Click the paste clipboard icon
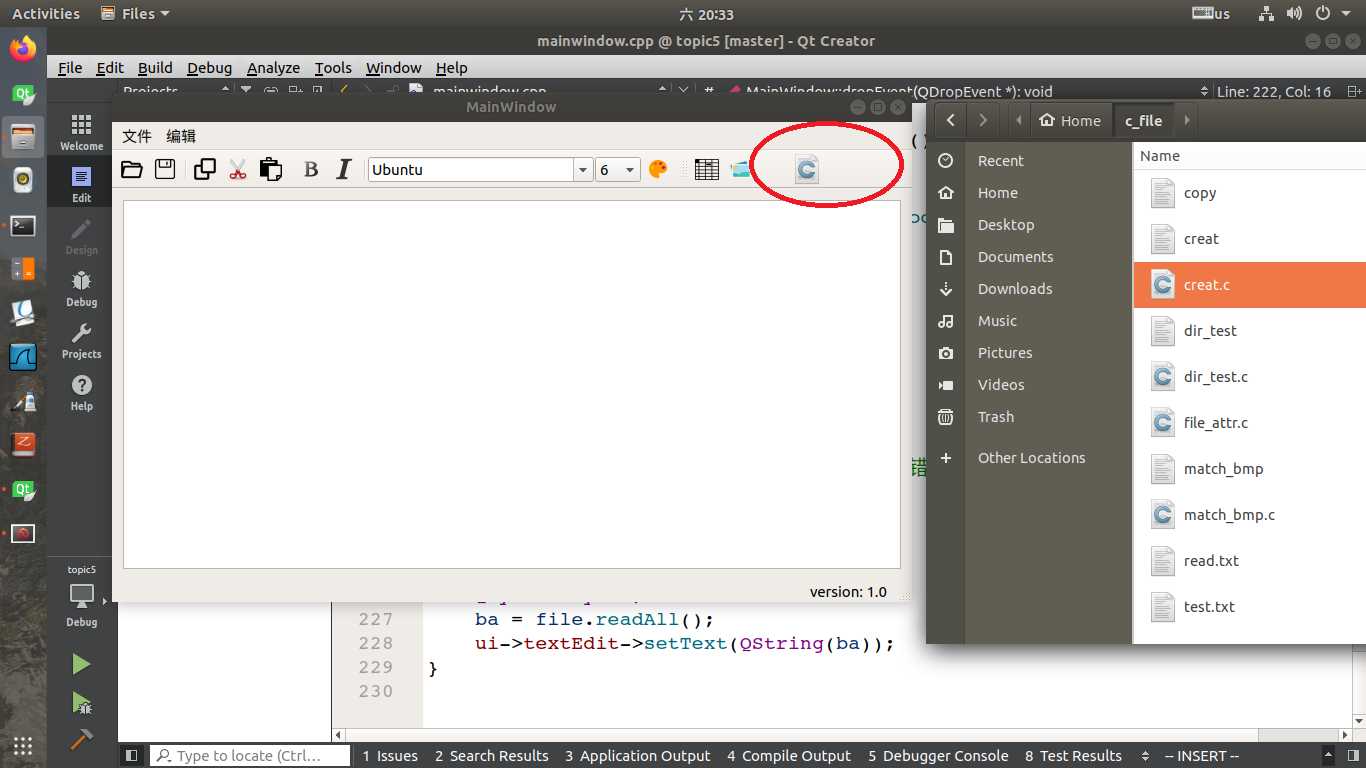The width and height of the screenshot is (1366, 768). coord(270,170)
